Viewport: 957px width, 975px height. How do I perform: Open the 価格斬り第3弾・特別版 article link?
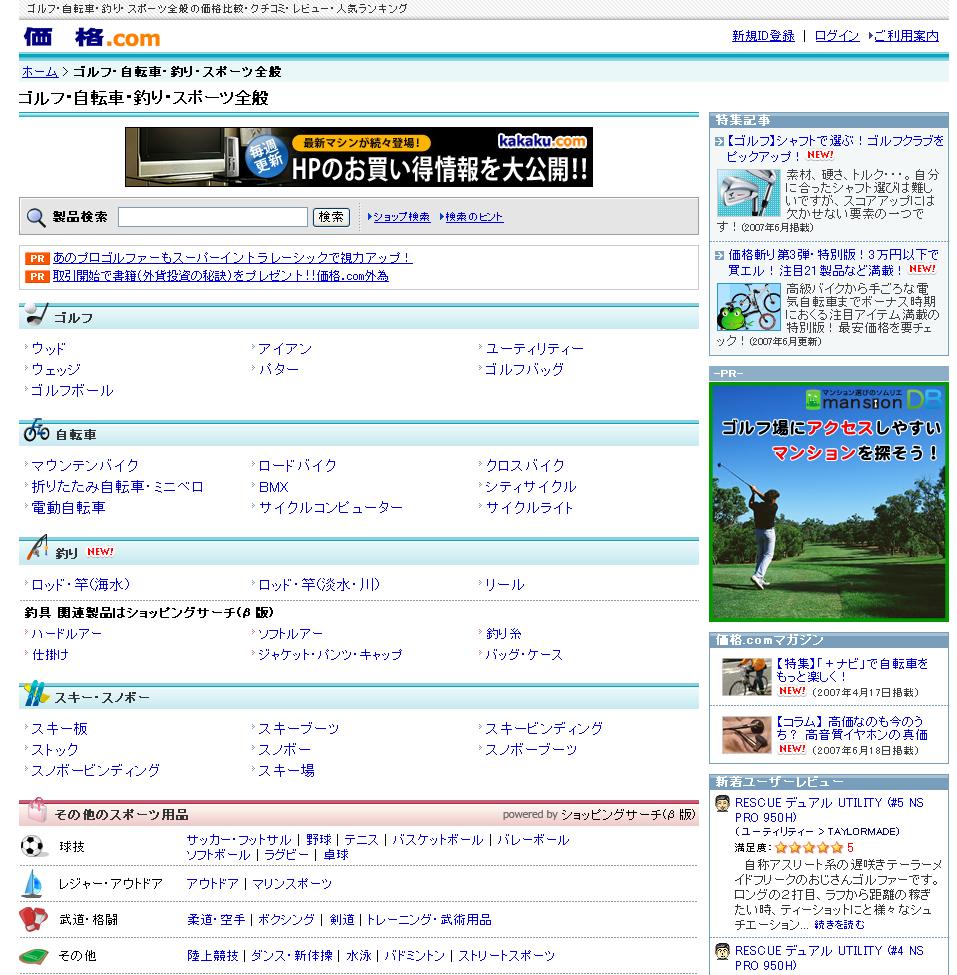coord(833,262)
